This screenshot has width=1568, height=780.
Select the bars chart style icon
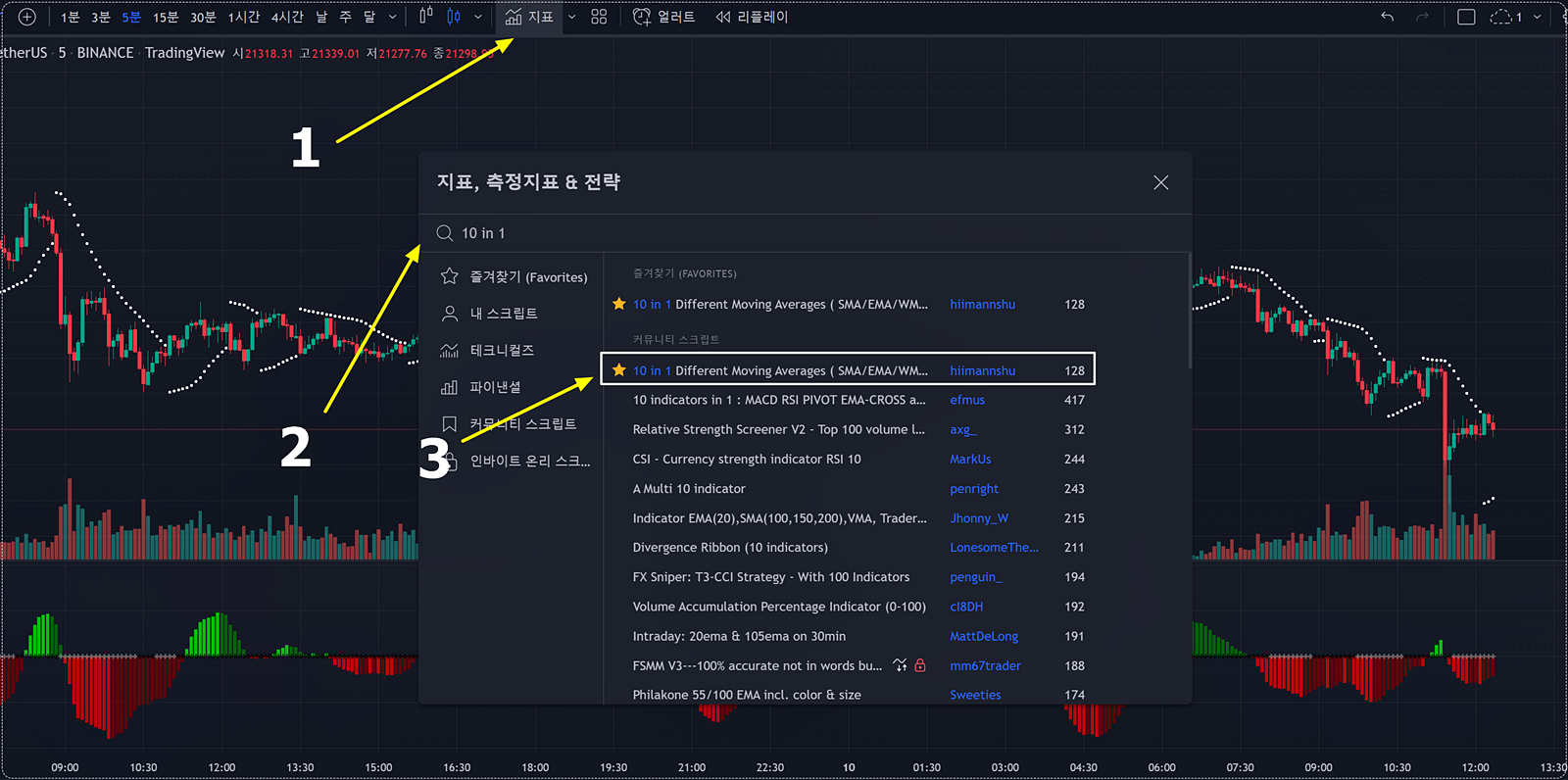coord(426,17)
